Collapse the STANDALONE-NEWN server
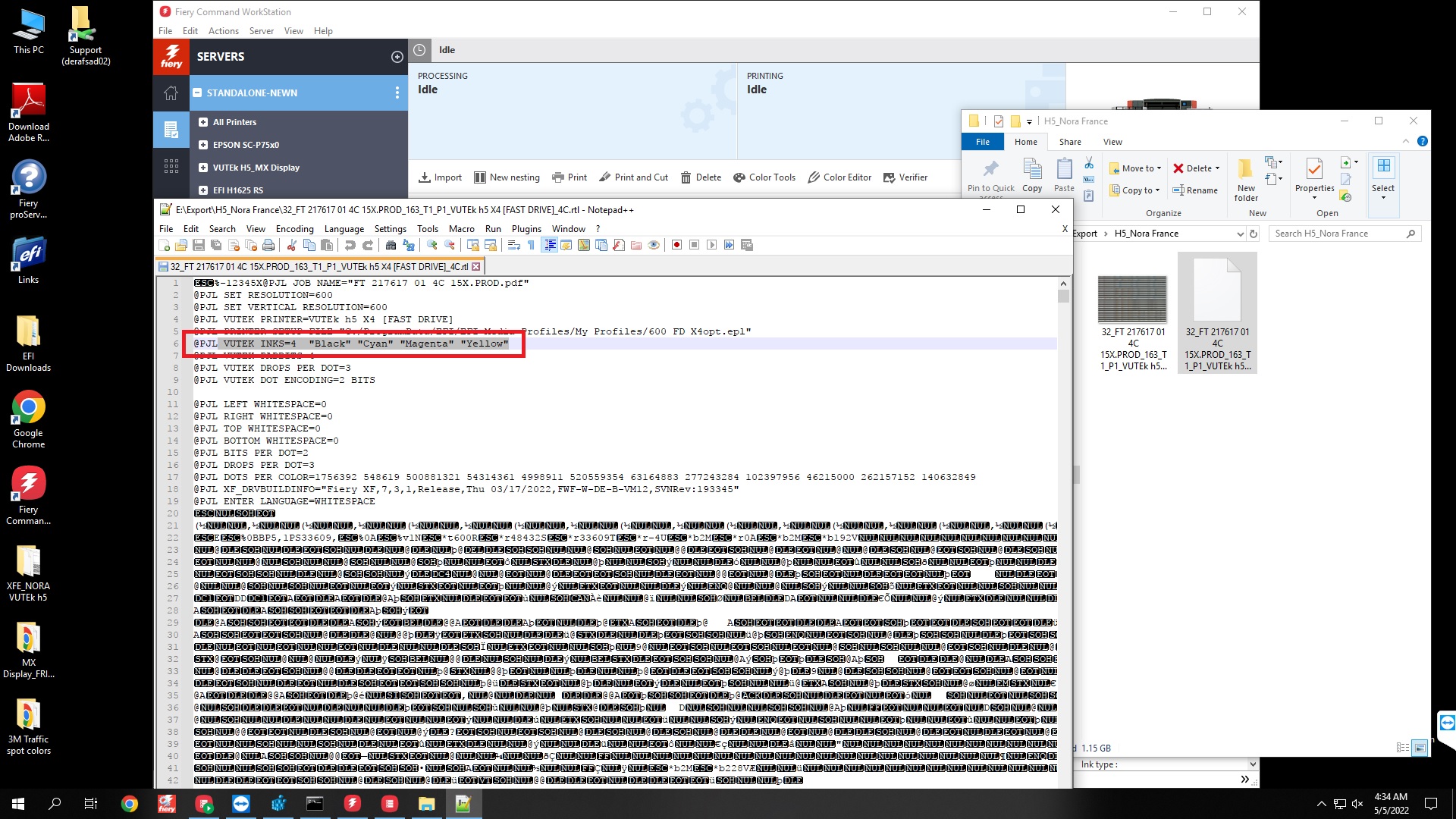The width and height of the screenshot is (1456, 819). (x=197, y=93)
